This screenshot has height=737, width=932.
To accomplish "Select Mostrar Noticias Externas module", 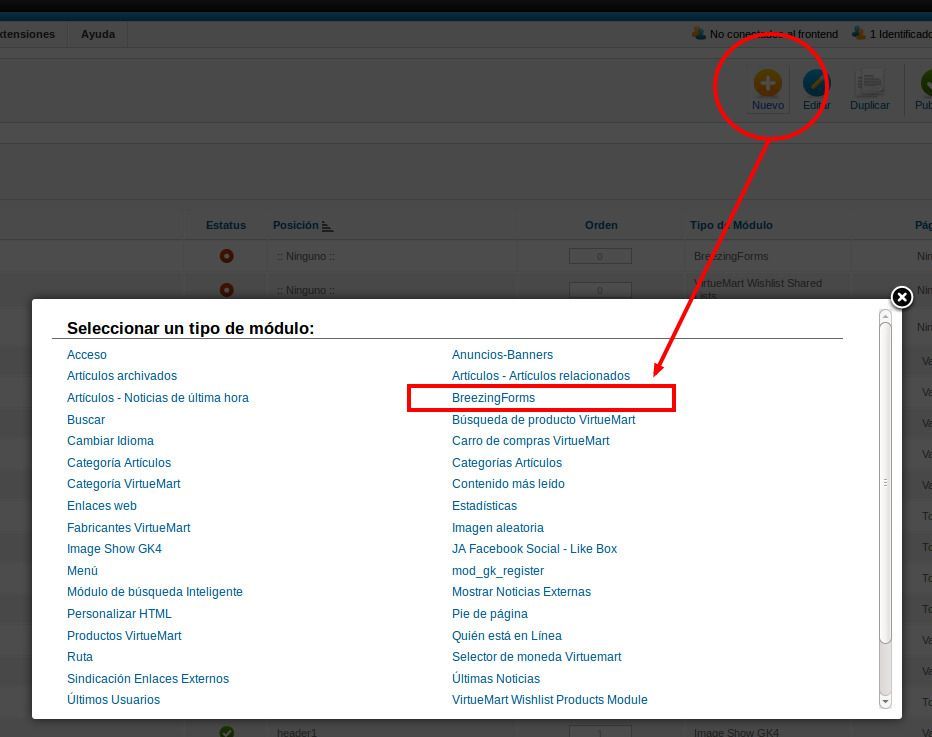I will pyautogui.click(x=521, y=592).
